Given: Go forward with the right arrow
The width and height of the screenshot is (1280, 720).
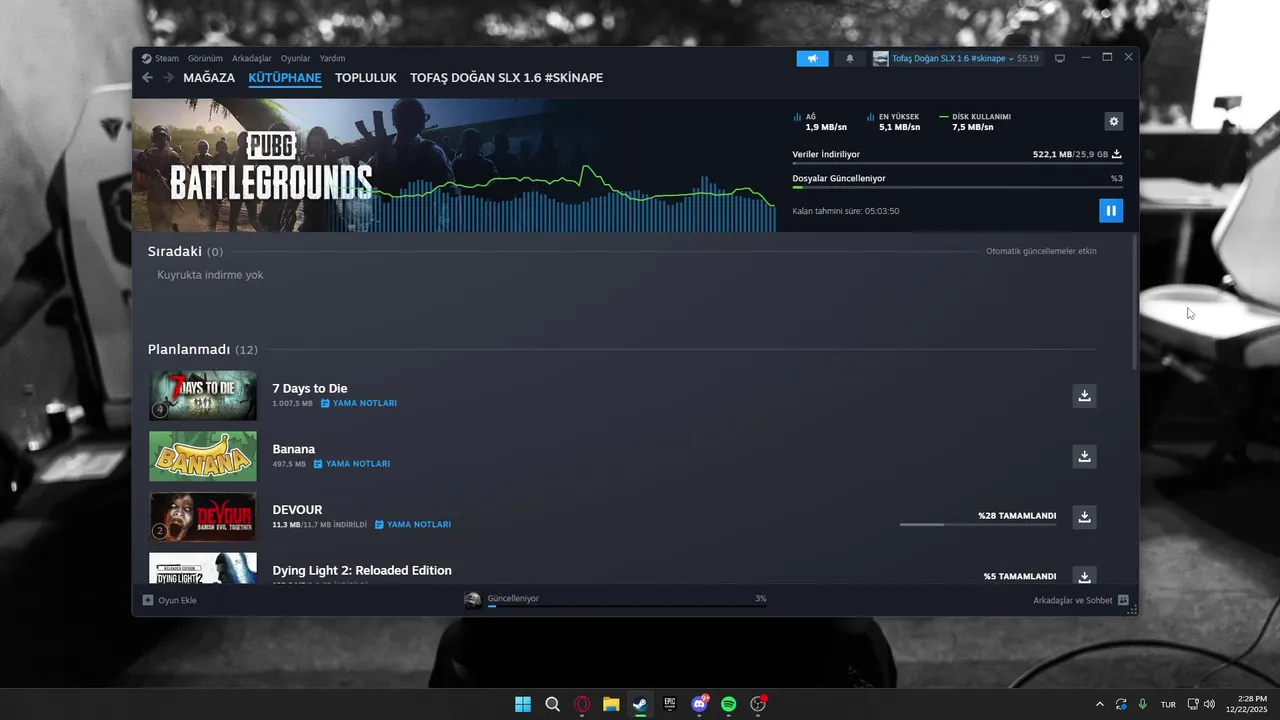Looking at the screenshot, I should click(x=168, y=78).
